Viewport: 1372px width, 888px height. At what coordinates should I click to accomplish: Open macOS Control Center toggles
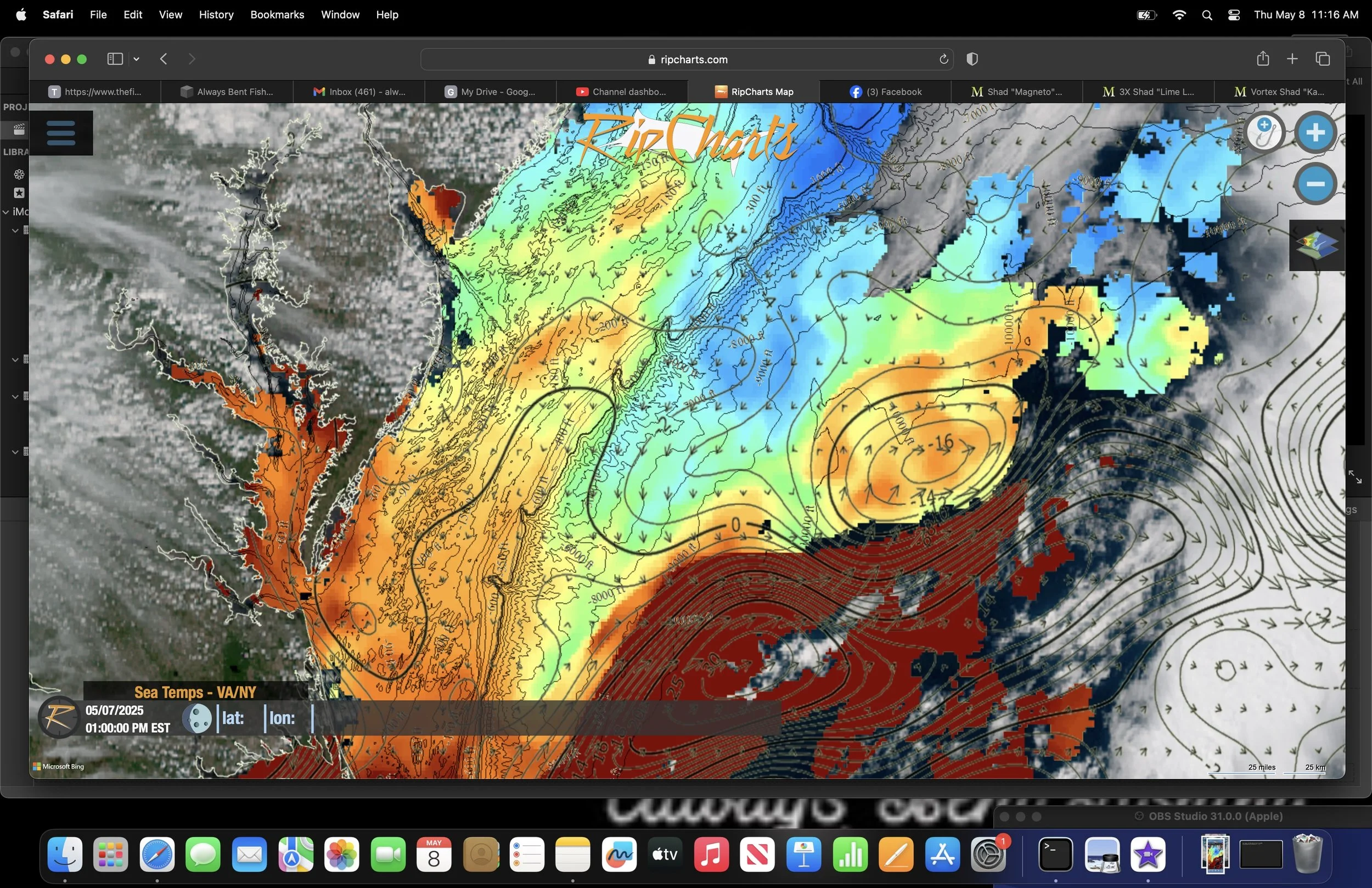click(1234, 15)
